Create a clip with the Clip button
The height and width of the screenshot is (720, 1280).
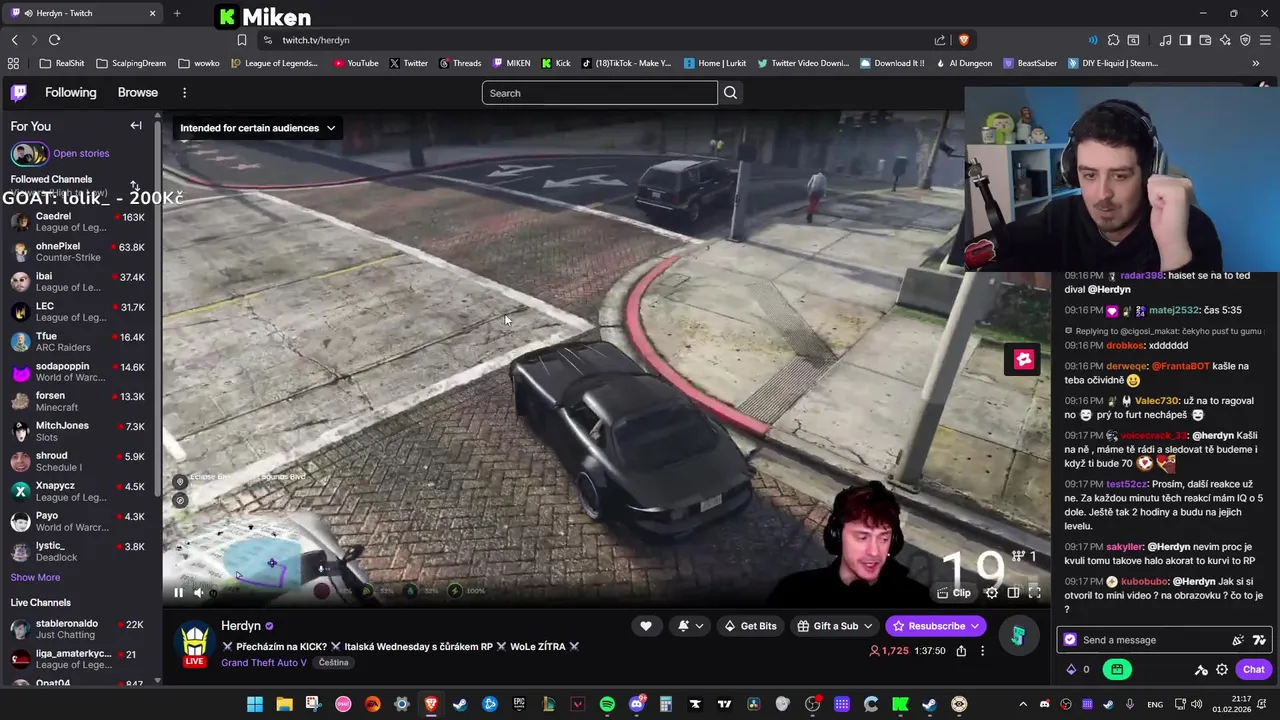click(x=954, y=593)
